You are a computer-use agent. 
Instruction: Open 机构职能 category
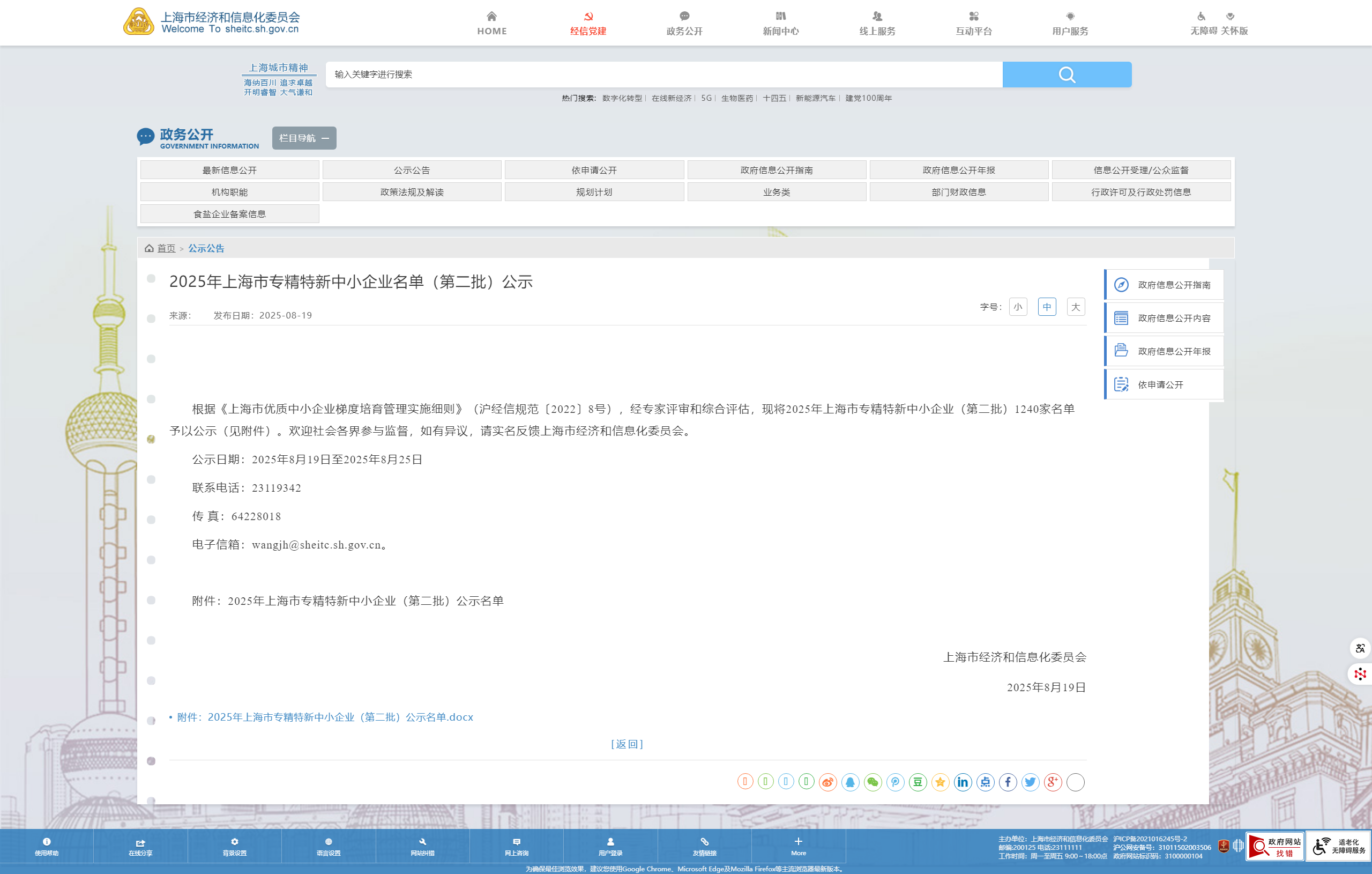pos(229,192)
